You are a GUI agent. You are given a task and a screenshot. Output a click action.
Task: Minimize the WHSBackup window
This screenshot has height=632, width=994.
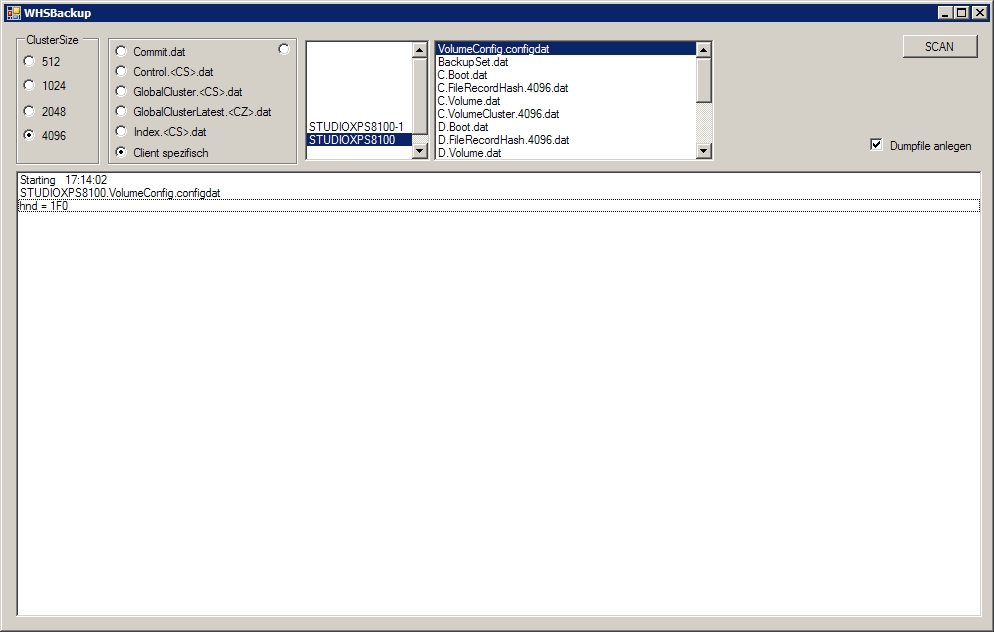point(945,13)
